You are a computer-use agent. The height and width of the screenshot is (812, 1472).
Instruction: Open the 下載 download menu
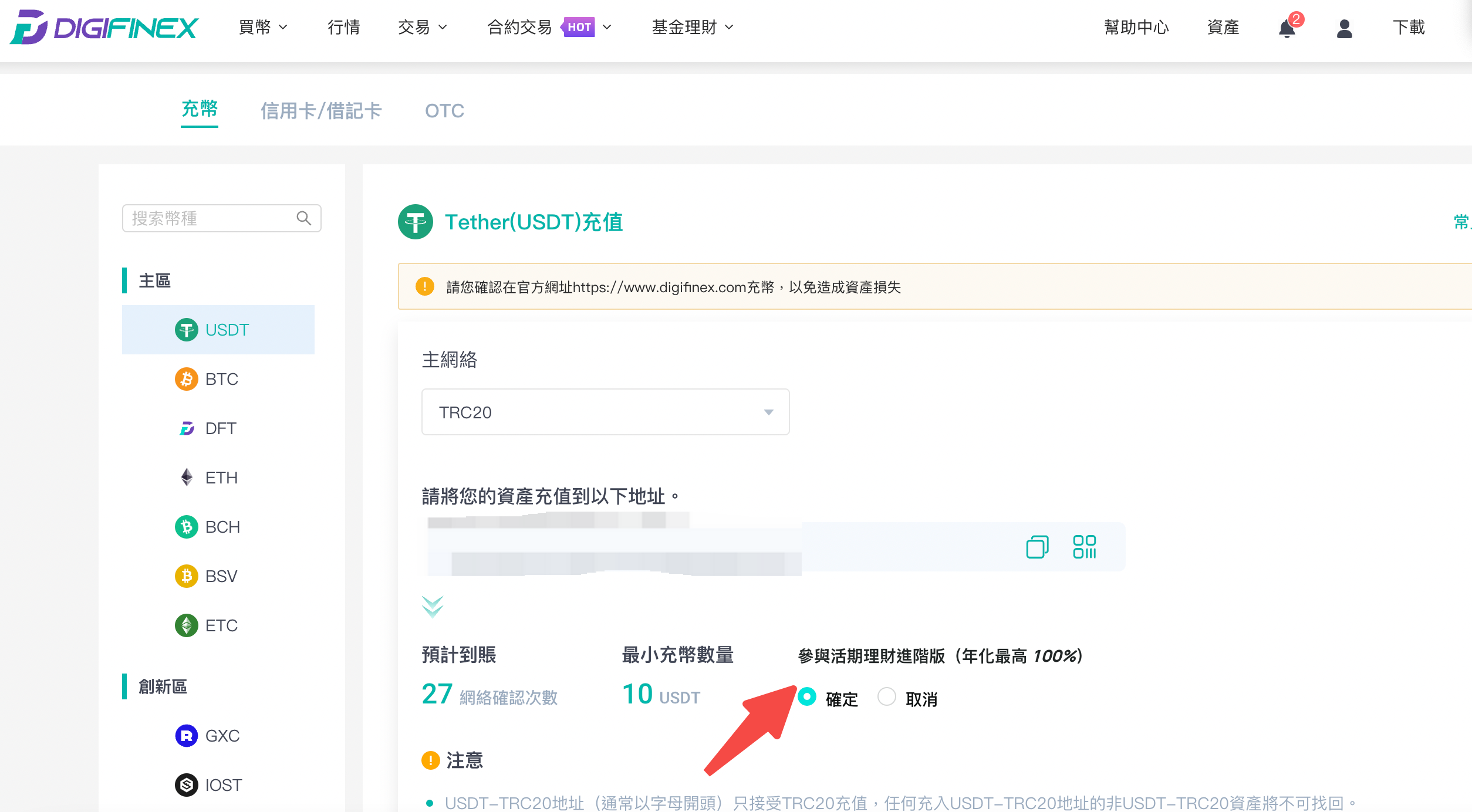tap(1409, 27)
